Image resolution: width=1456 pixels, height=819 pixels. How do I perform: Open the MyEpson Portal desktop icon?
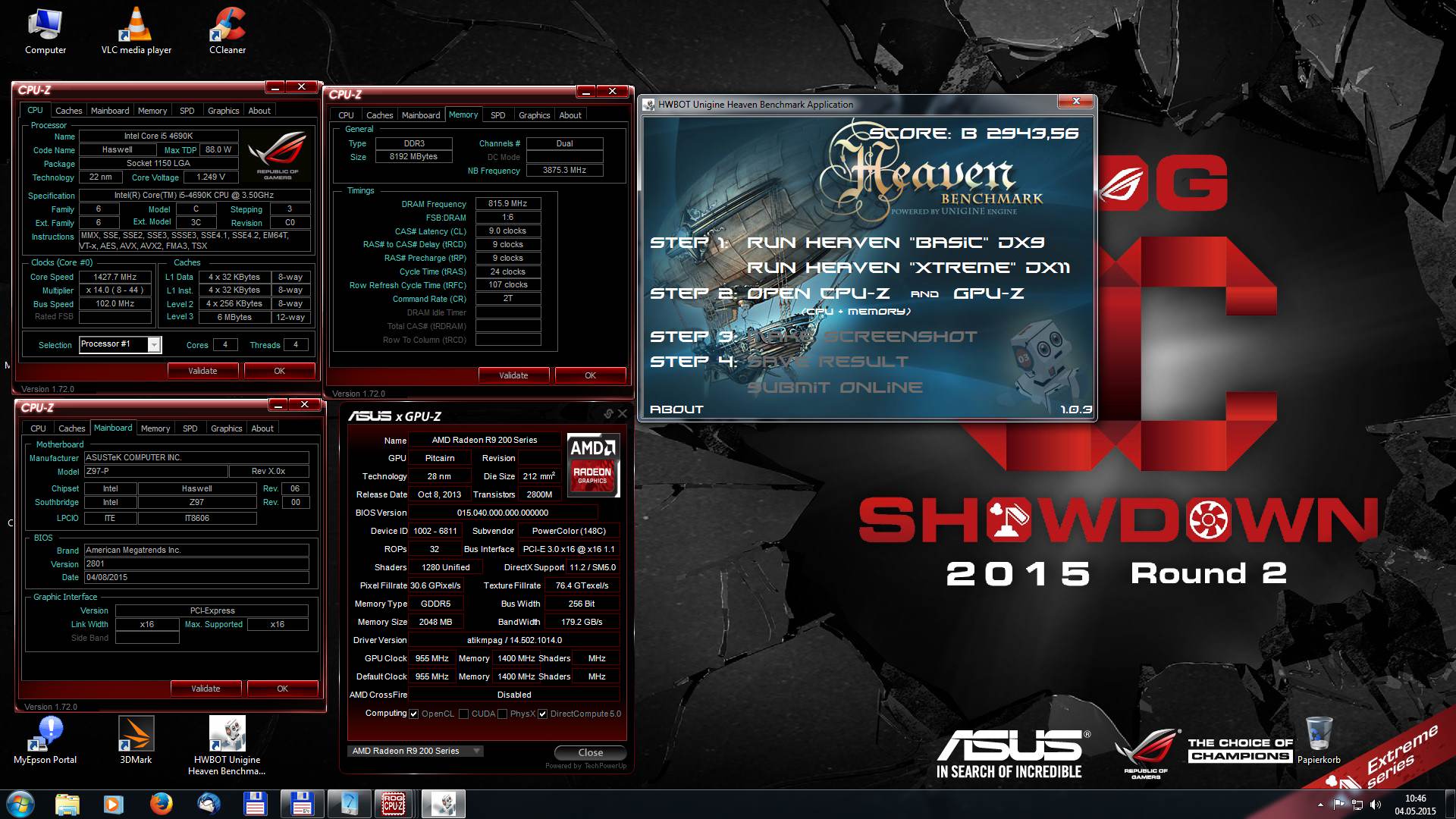pos(45,739)
